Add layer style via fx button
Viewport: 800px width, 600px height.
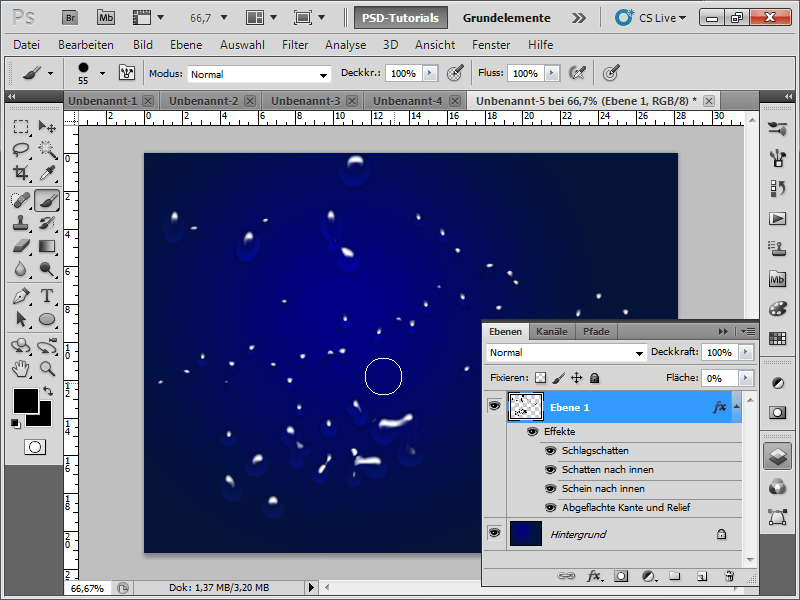(x=593, y=577)
